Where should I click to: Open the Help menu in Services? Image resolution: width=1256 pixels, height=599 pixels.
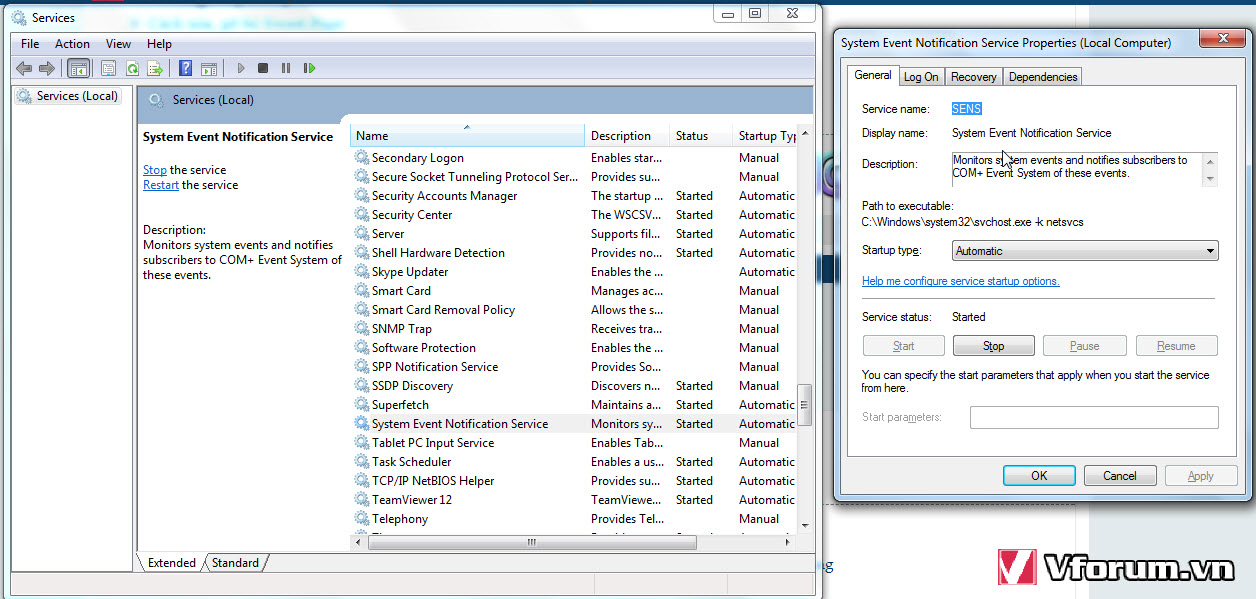click(159, 44)
